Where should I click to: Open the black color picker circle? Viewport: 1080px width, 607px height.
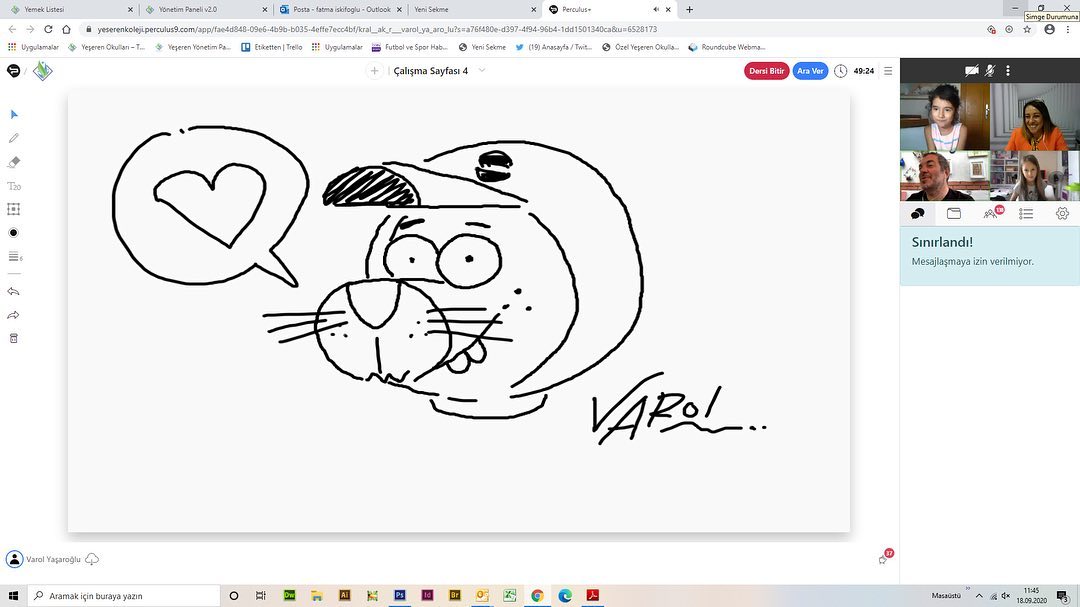click(x=13, y=233)
